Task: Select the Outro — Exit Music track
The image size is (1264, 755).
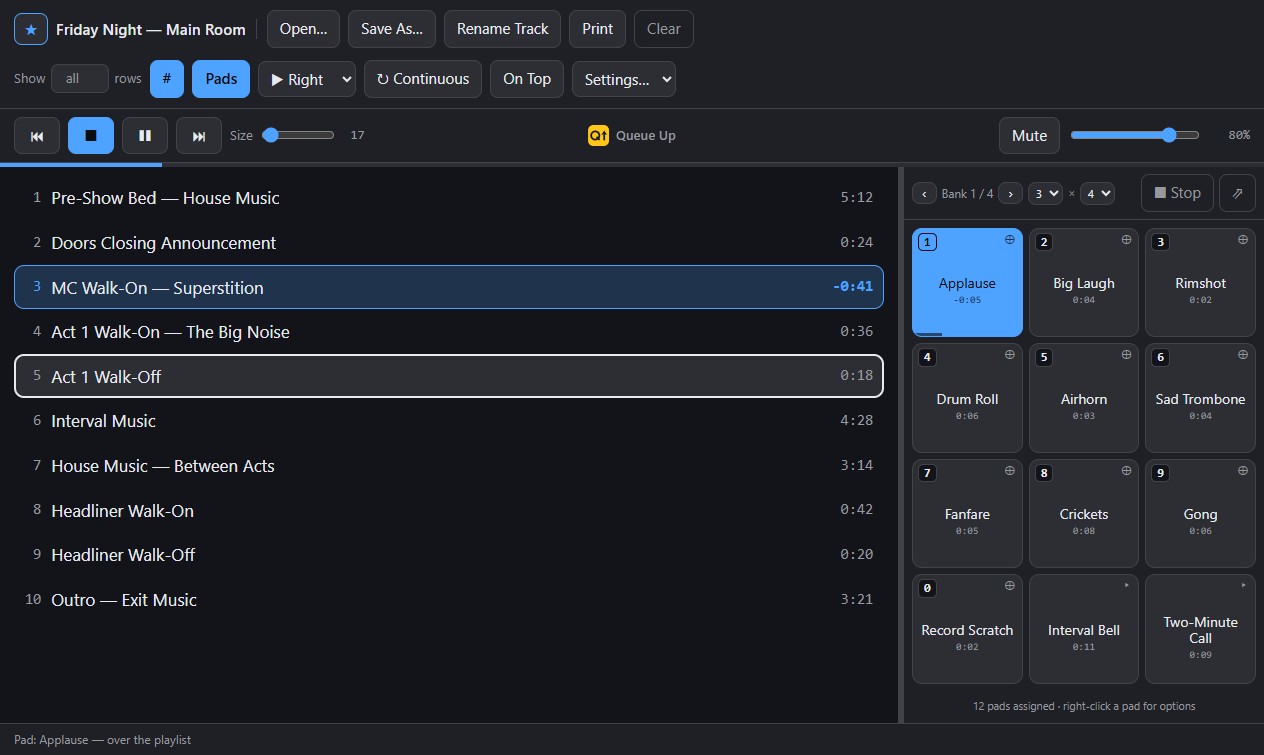Action: pos(449,600)
